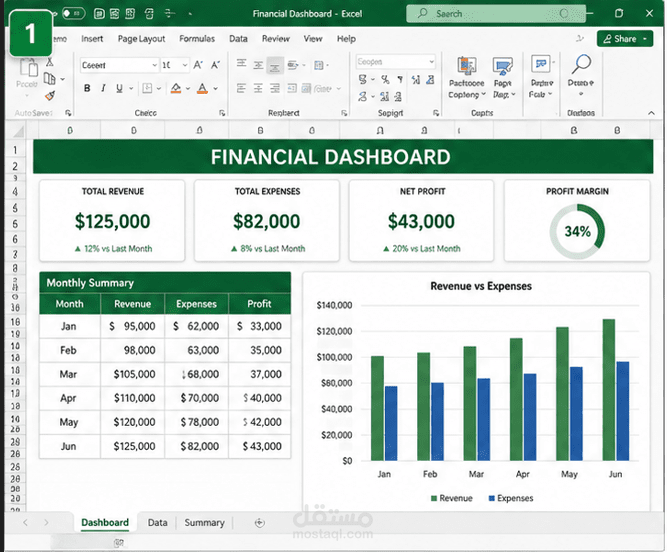This screenshot has height=552, width=667.
Task: Click the Cell Styles icon
Action: pos(541,65)
